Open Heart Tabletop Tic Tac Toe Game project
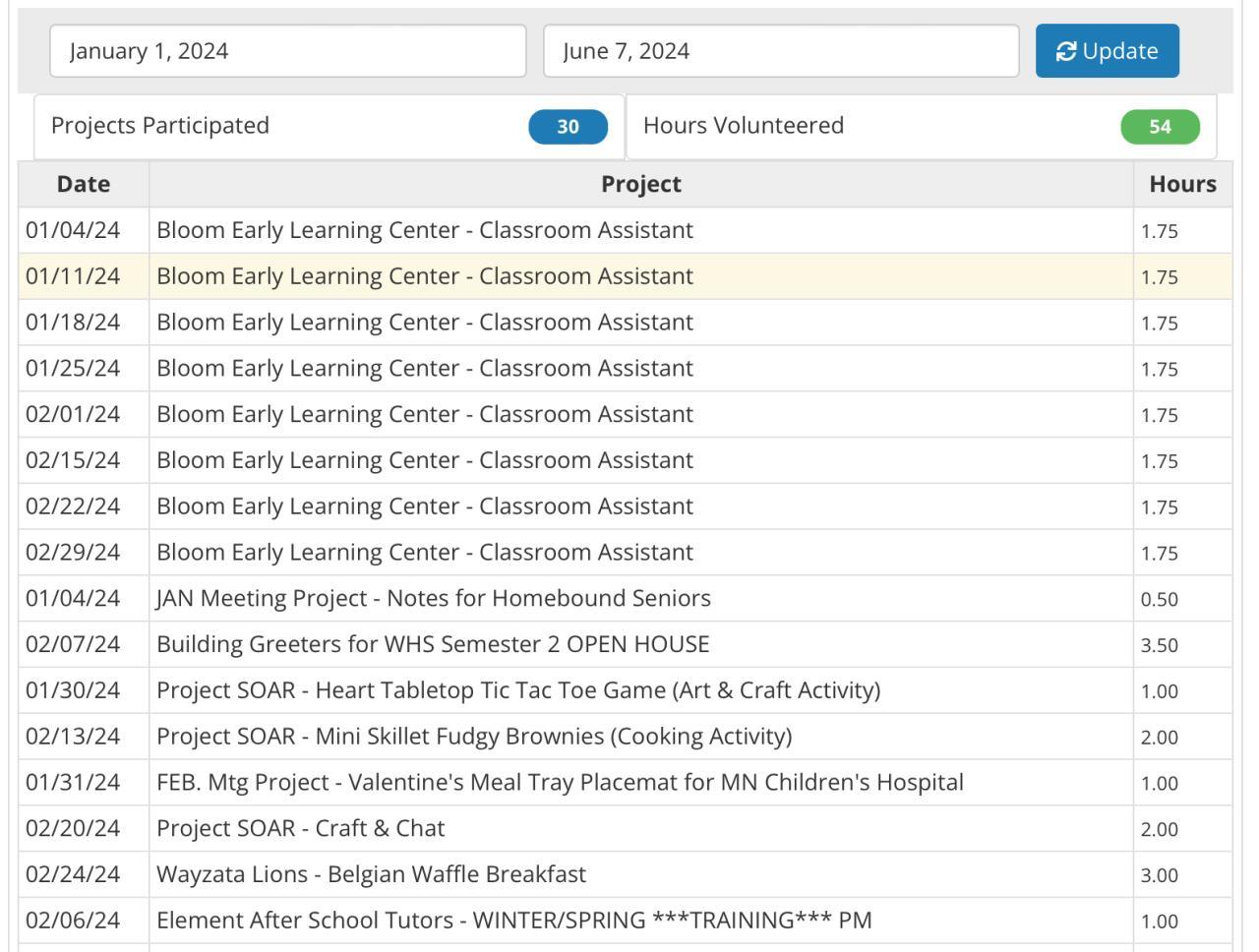This screenshot has height=952, width=1259. pos(518,690)
